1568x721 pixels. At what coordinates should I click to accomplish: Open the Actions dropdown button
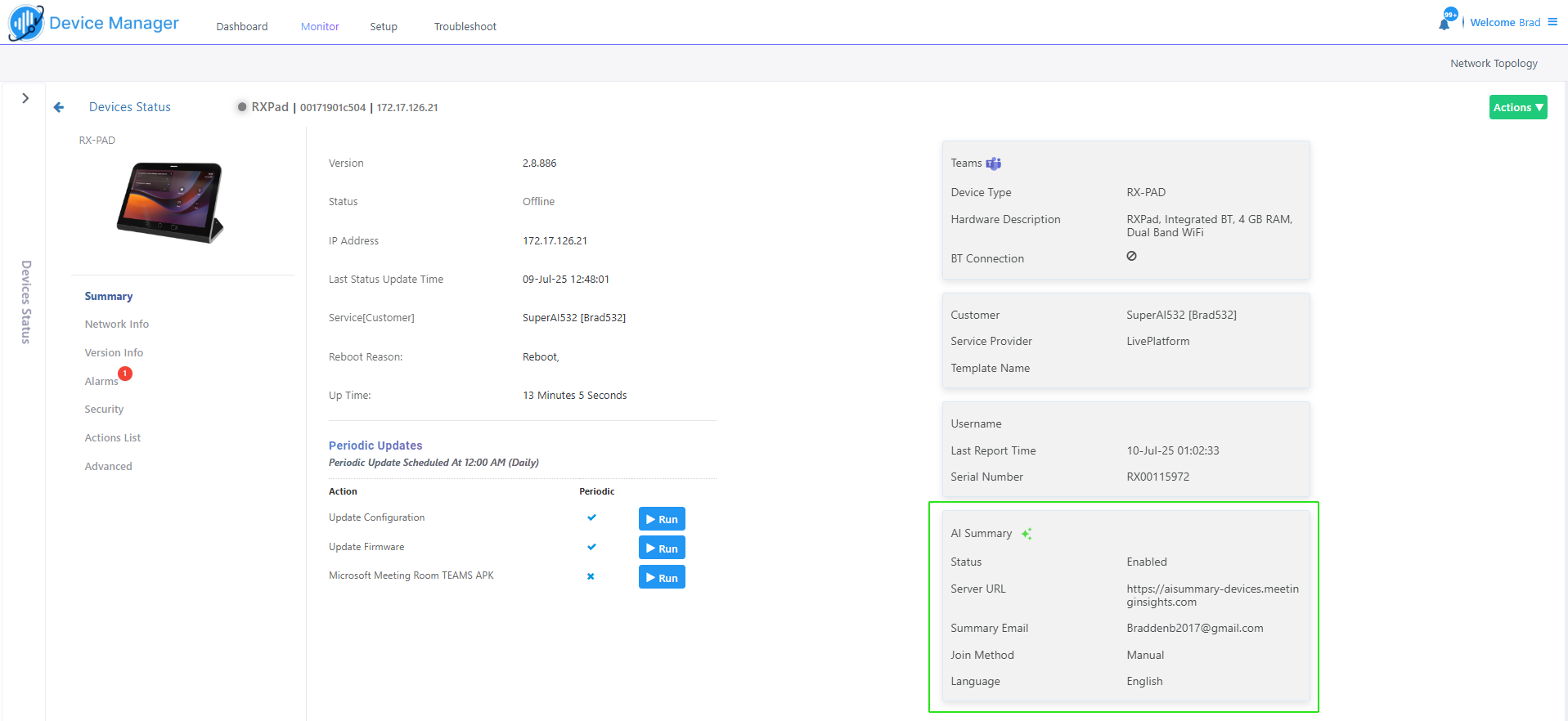click(1518, 107)
